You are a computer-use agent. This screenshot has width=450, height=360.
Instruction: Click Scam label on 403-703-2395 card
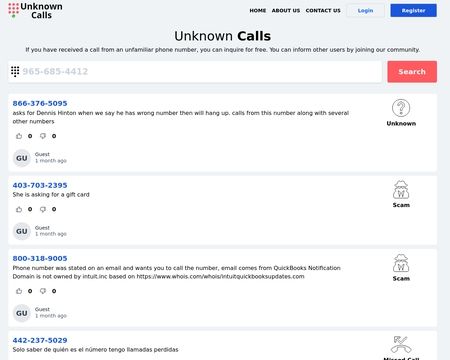401,205
